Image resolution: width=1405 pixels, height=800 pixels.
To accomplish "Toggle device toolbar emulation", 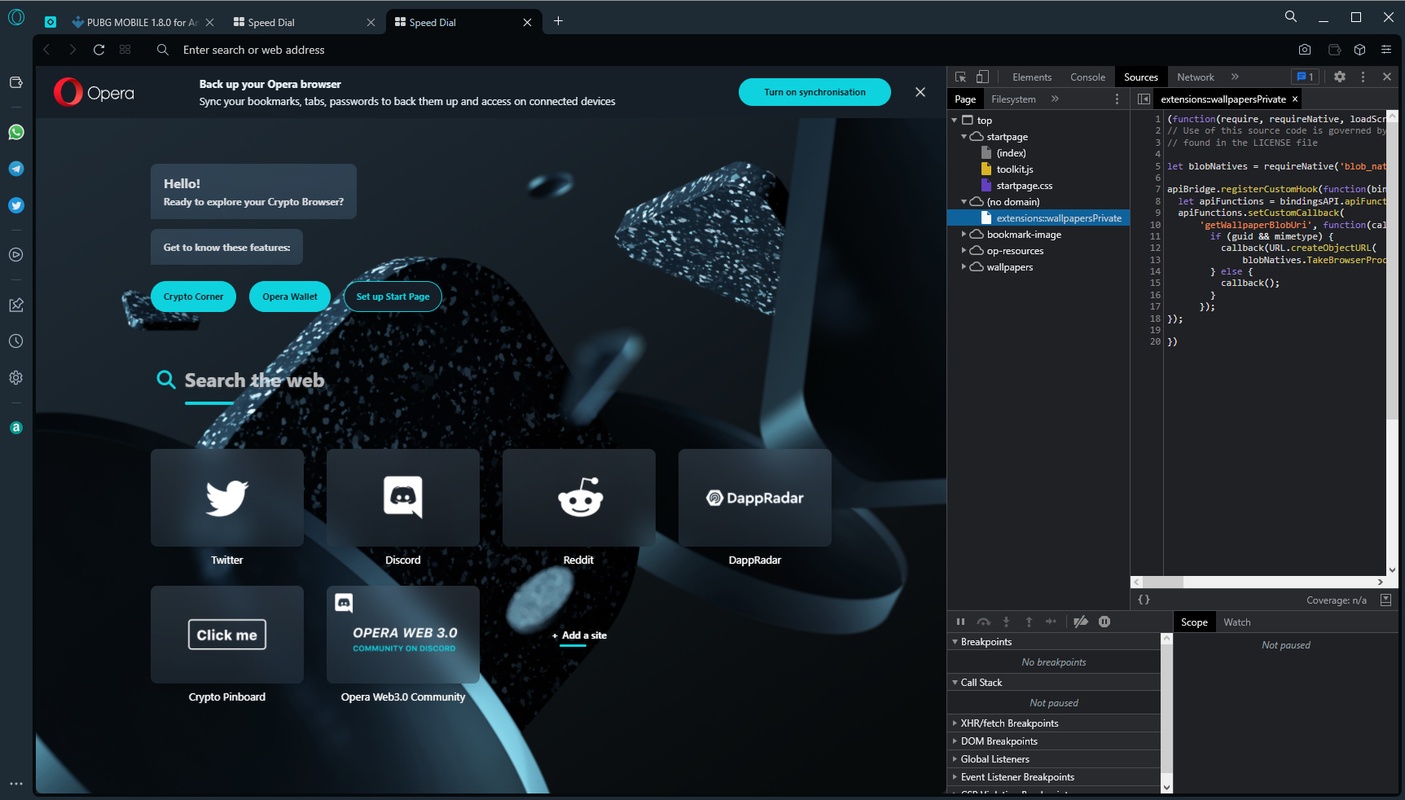I will click(982, 77).
